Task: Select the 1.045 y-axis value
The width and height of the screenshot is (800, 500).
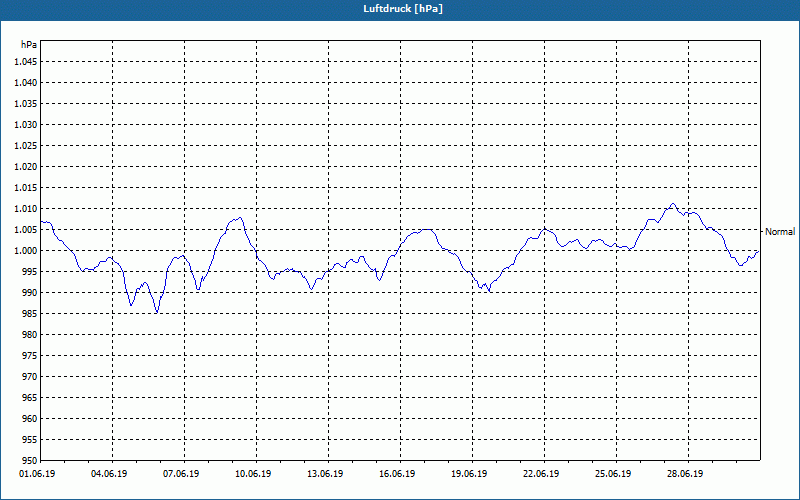Action: click(26, 62)
